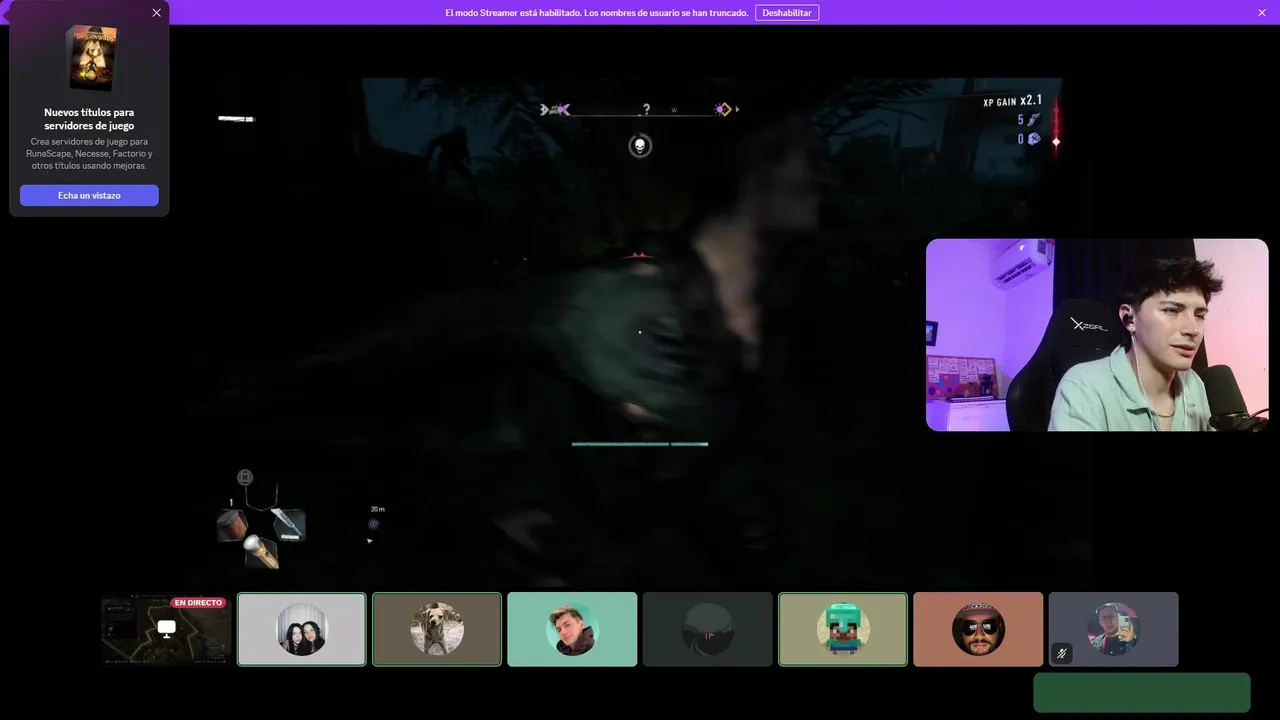
Task: Click the EN DIRECTO red badge
Action: (198, 603)
